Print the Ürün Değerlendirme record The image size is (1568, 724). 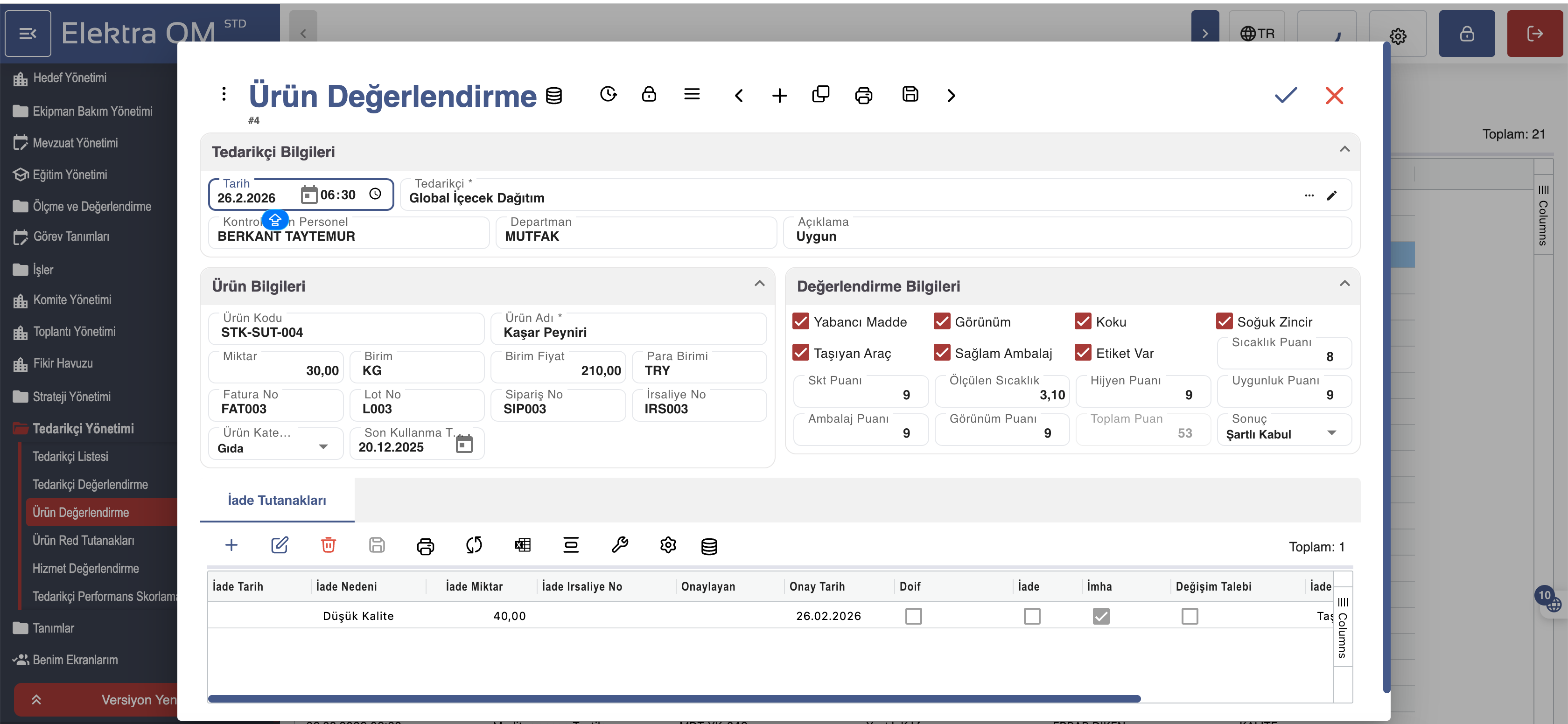click(863, 96)
